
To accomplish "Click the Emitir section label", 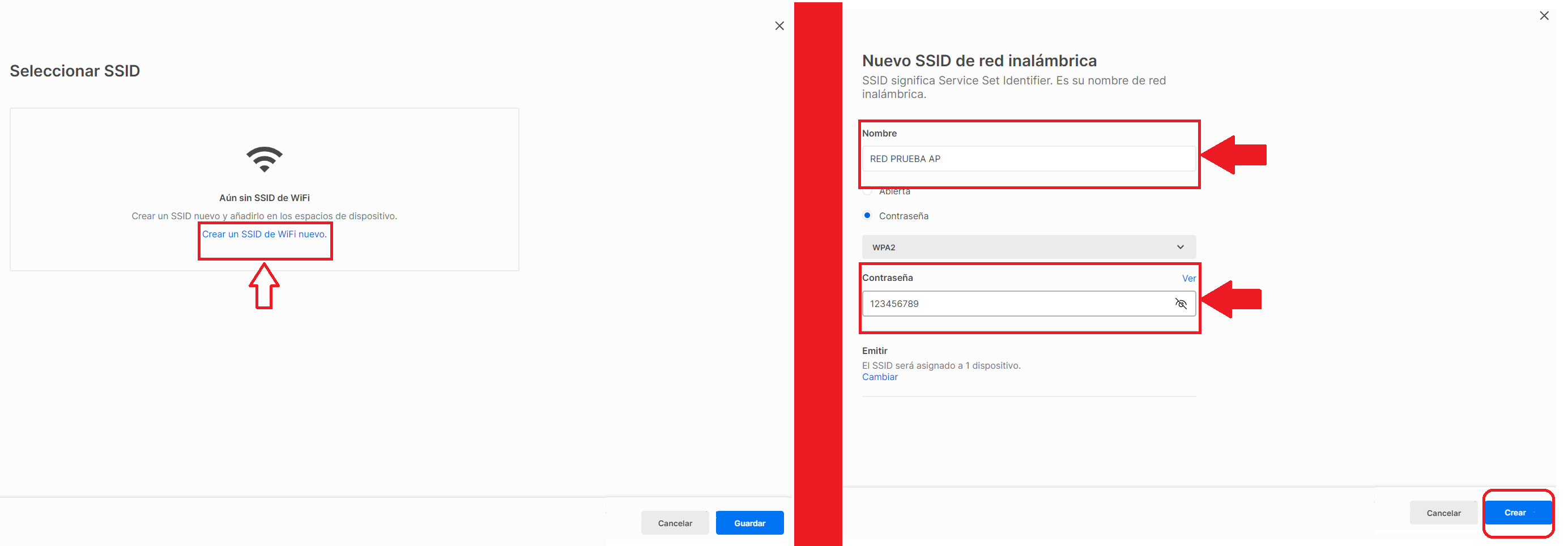I will coord(874,351).
